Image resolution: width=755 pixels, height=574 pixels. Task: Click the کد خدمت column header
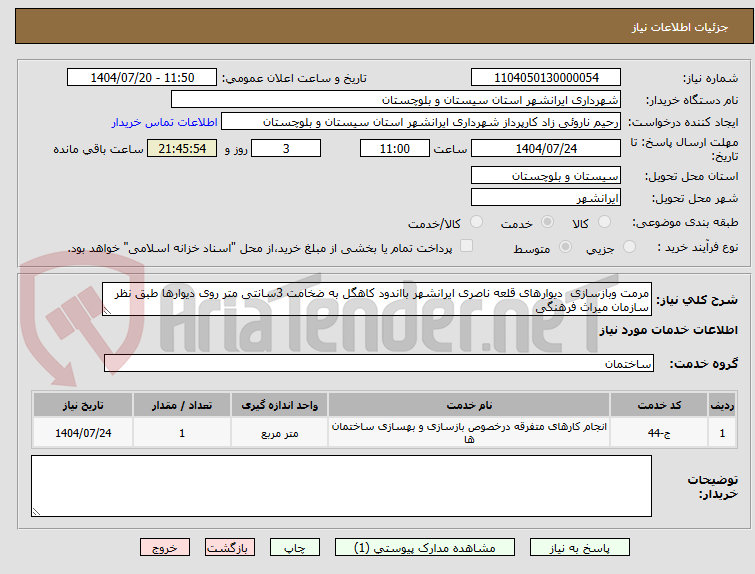click(x=659, y=405)
